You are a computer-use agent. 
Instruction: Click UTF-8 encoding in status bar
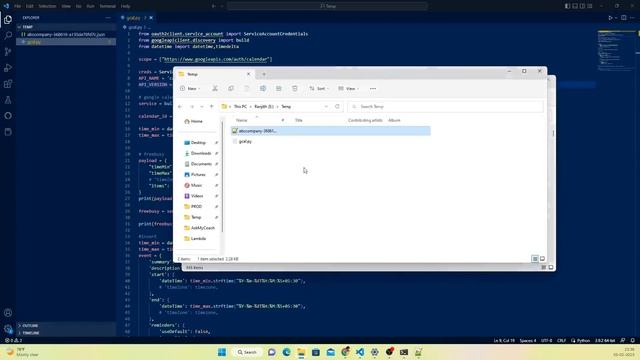click(547, 340)
